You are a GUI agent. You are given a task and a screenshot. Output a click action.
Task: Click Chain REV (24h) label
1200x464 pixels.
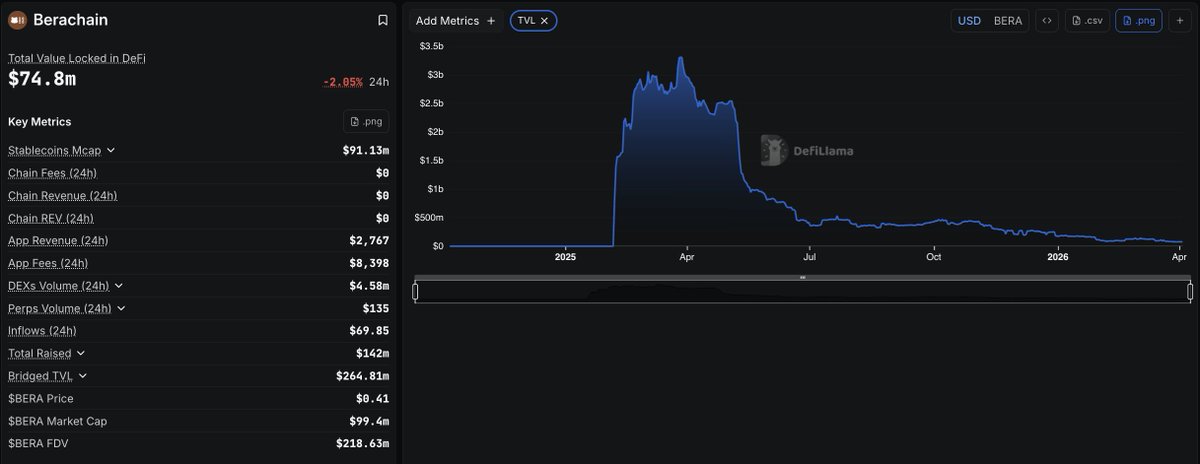pyautogui.click(x=51, y=218)
